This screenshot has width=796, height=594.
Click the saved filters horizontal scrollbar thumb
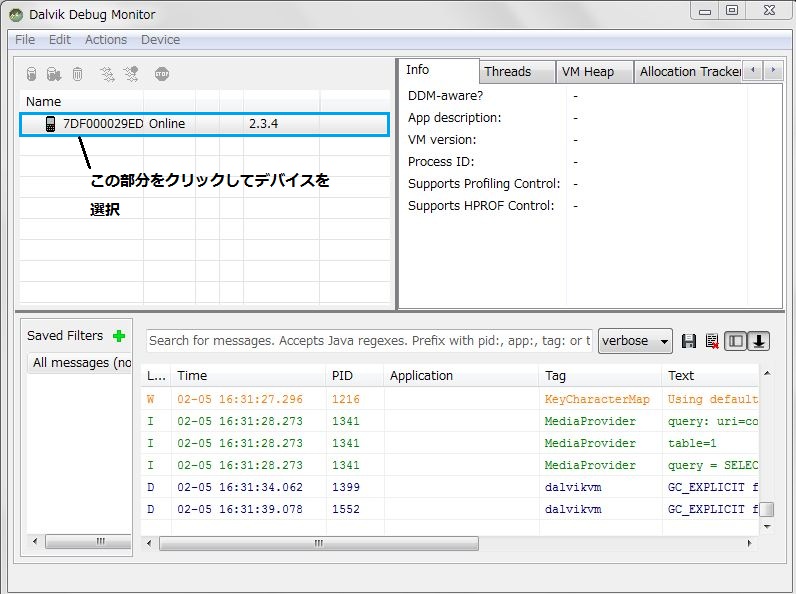(89, 542)
